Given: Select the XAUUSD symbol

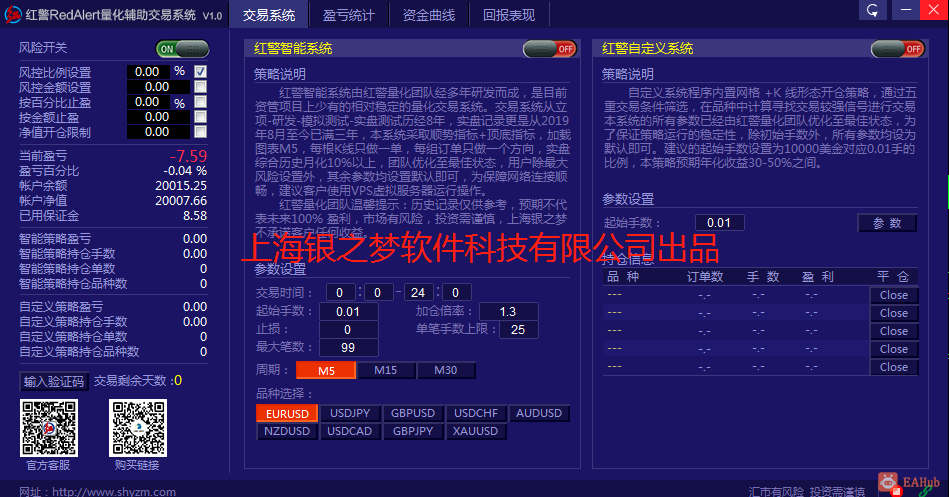Looking at the screenshot, I should pyautogui.click(x=476, y=431).
